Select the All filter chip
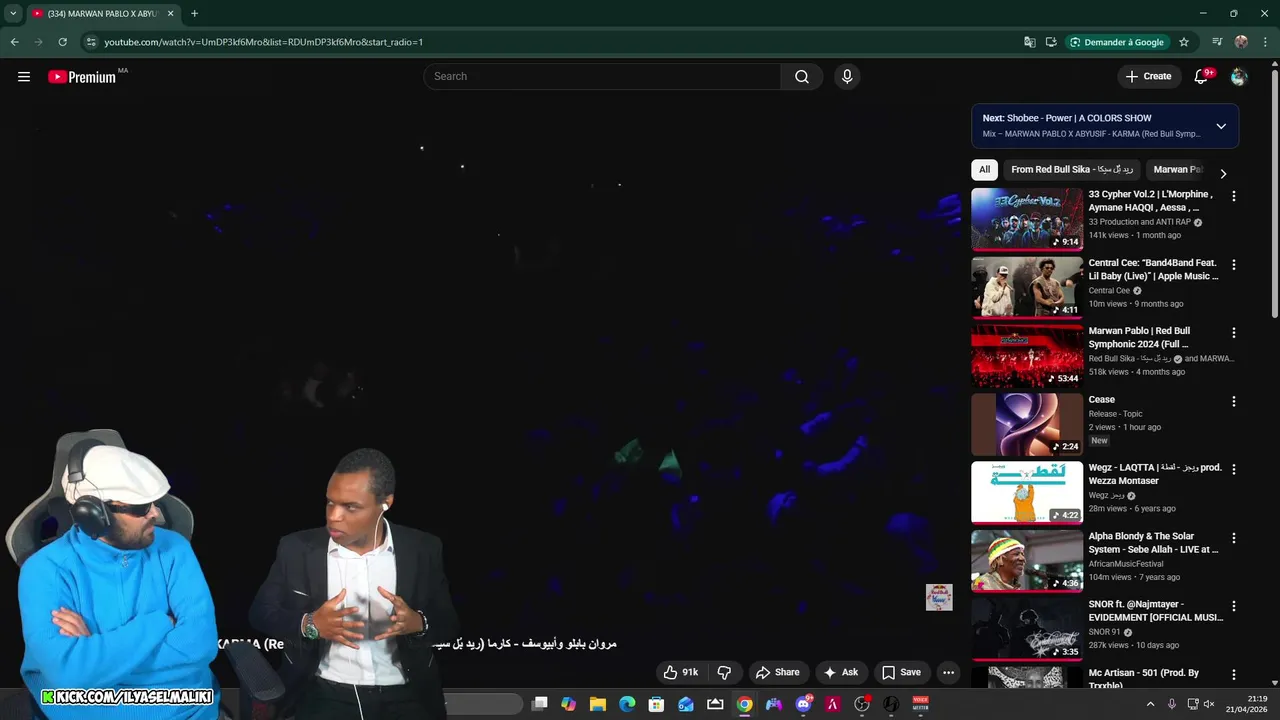This screenshot has height=720, width=1280. [x=984, y=170]
